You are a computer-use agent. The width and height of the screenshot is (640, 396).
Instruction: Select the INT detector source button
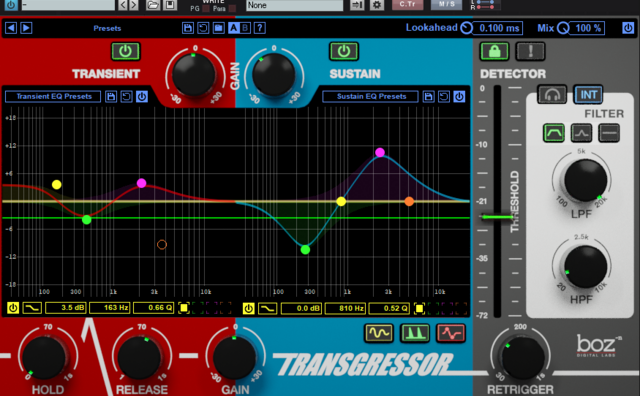click(588, 95)
